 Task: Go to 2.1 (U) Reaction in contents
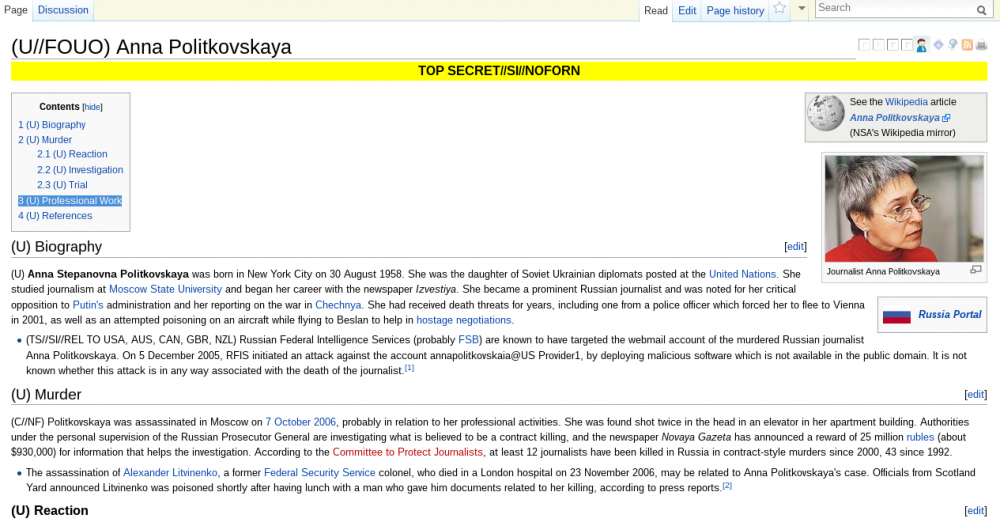[x=72, y=154]
